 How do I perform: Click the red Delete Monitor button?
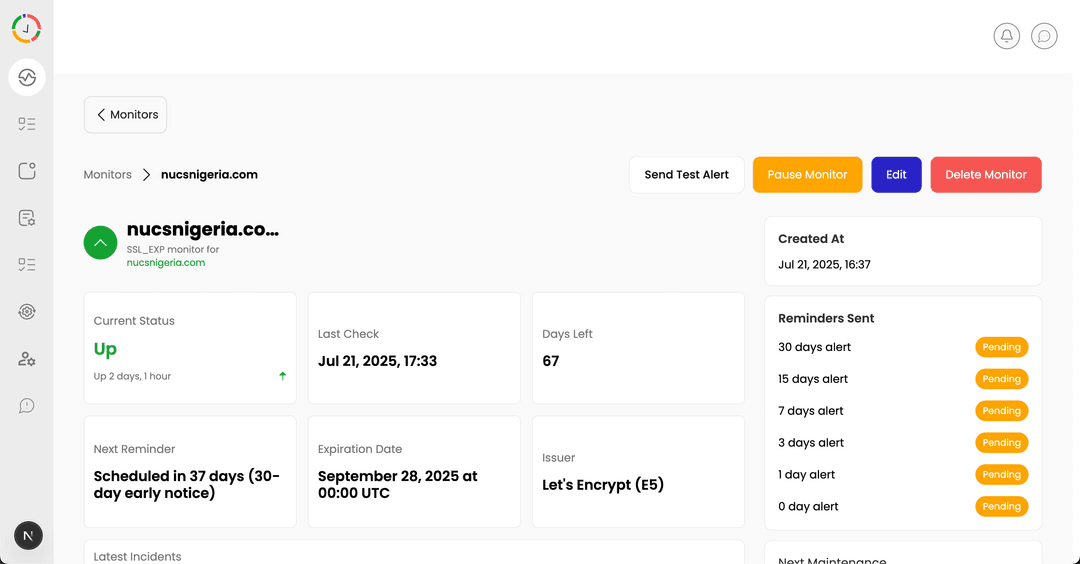pos(986,175)
